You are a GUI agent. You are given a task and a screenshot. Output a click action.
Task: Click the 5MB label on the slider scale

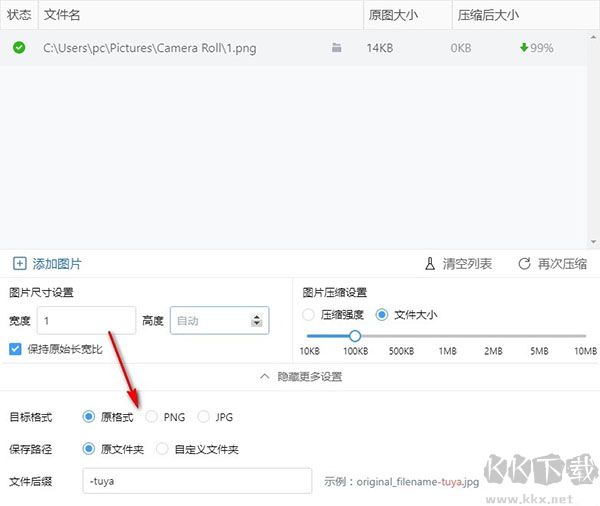[539, 351]
